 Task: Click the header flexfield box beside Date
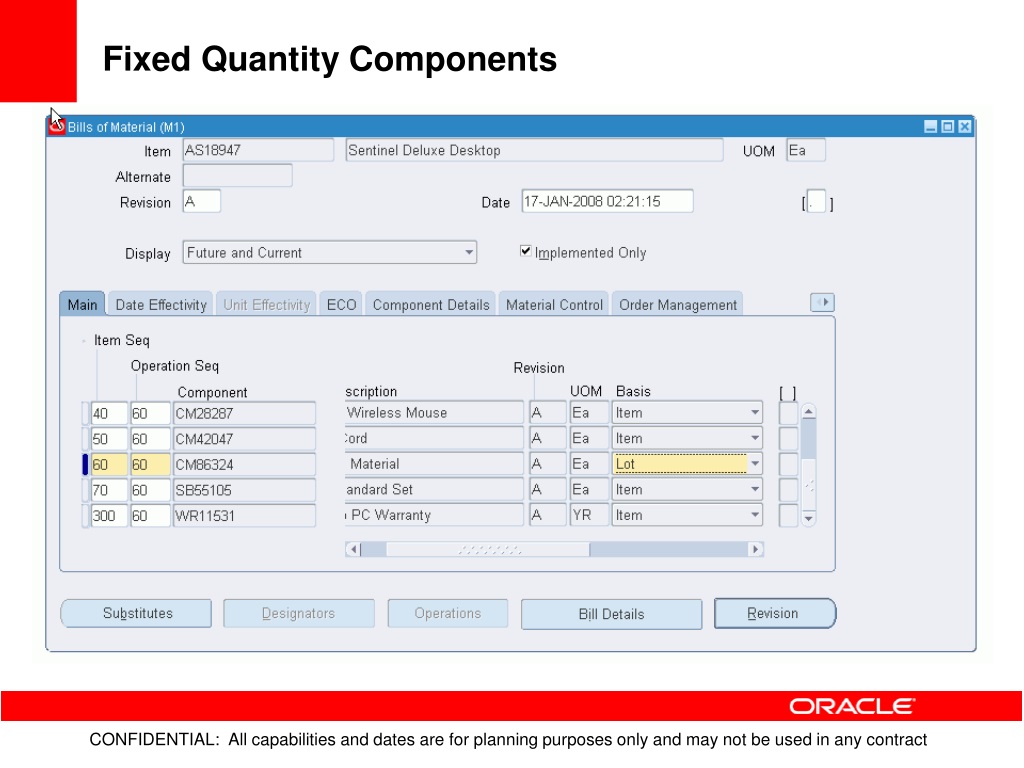click(816, 201)
